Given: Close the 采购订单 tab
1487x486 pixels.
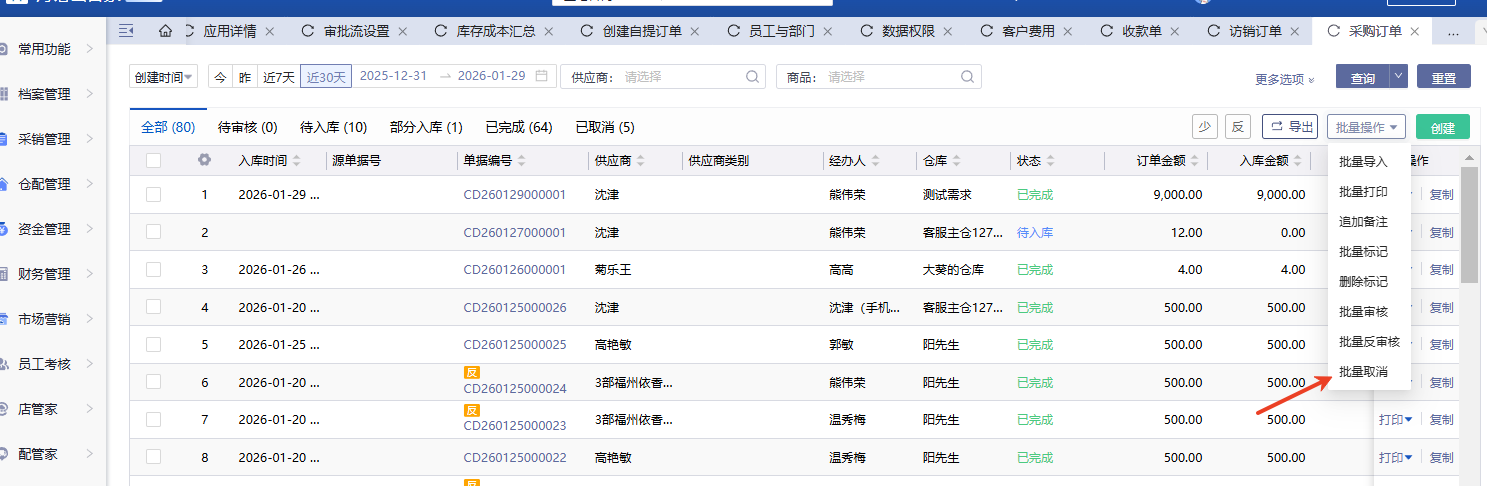Looking at the screenshot, I should click(1414, 31).
